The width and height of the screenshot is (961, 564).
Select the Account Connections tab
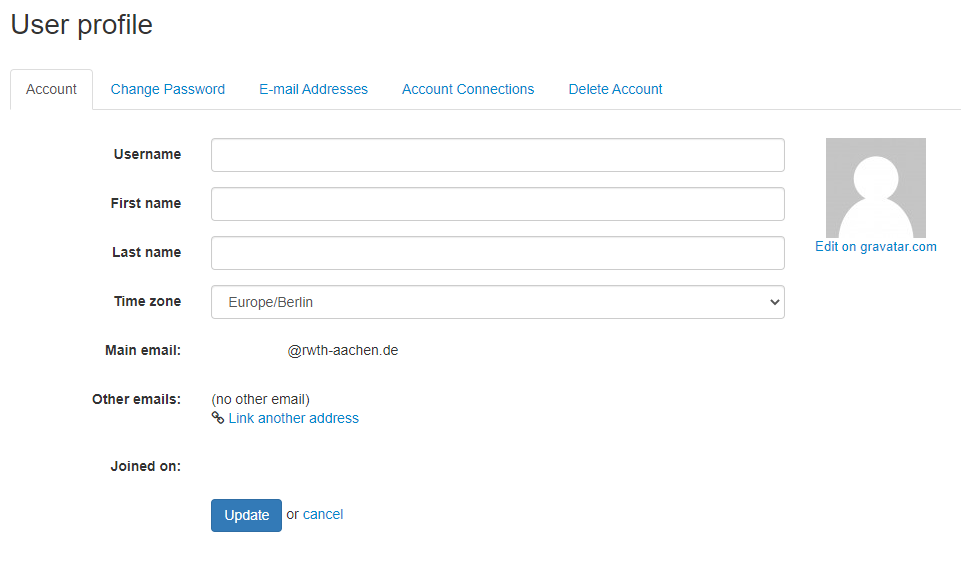point(468,89)
